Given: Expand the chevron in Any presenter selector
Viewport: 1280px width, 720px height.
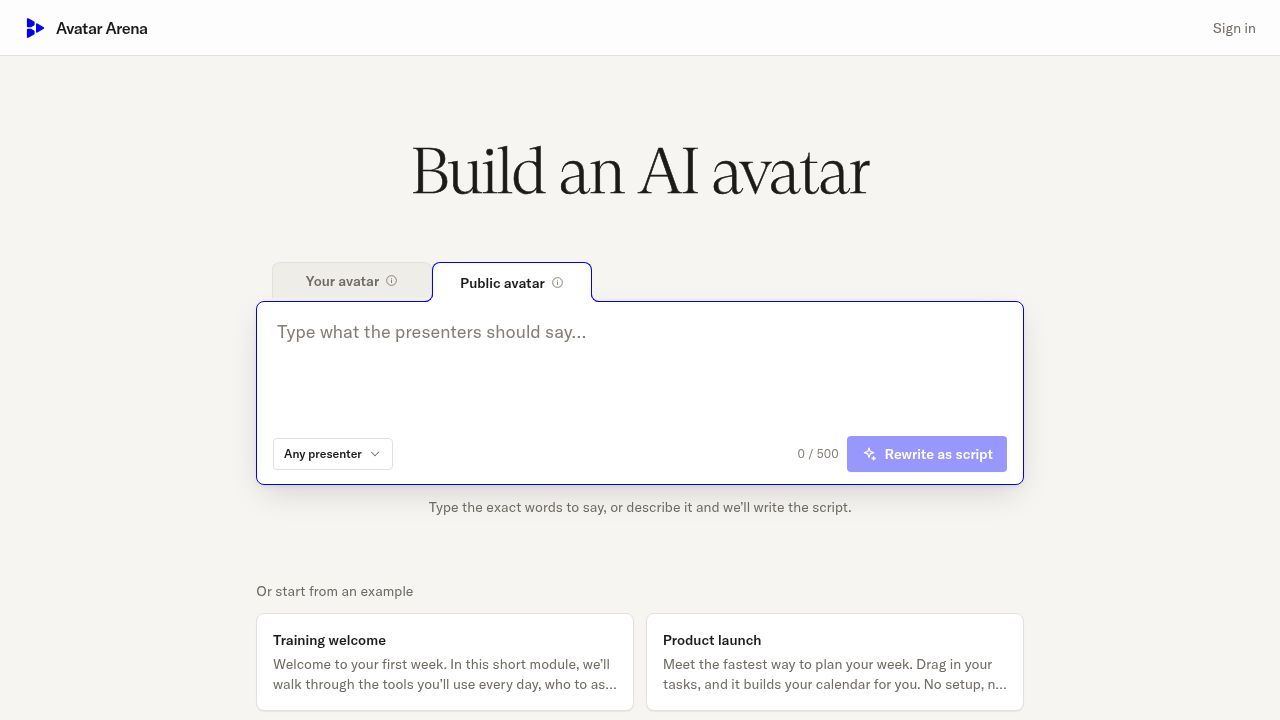Looking at the screenshot, I should point(375,454).
